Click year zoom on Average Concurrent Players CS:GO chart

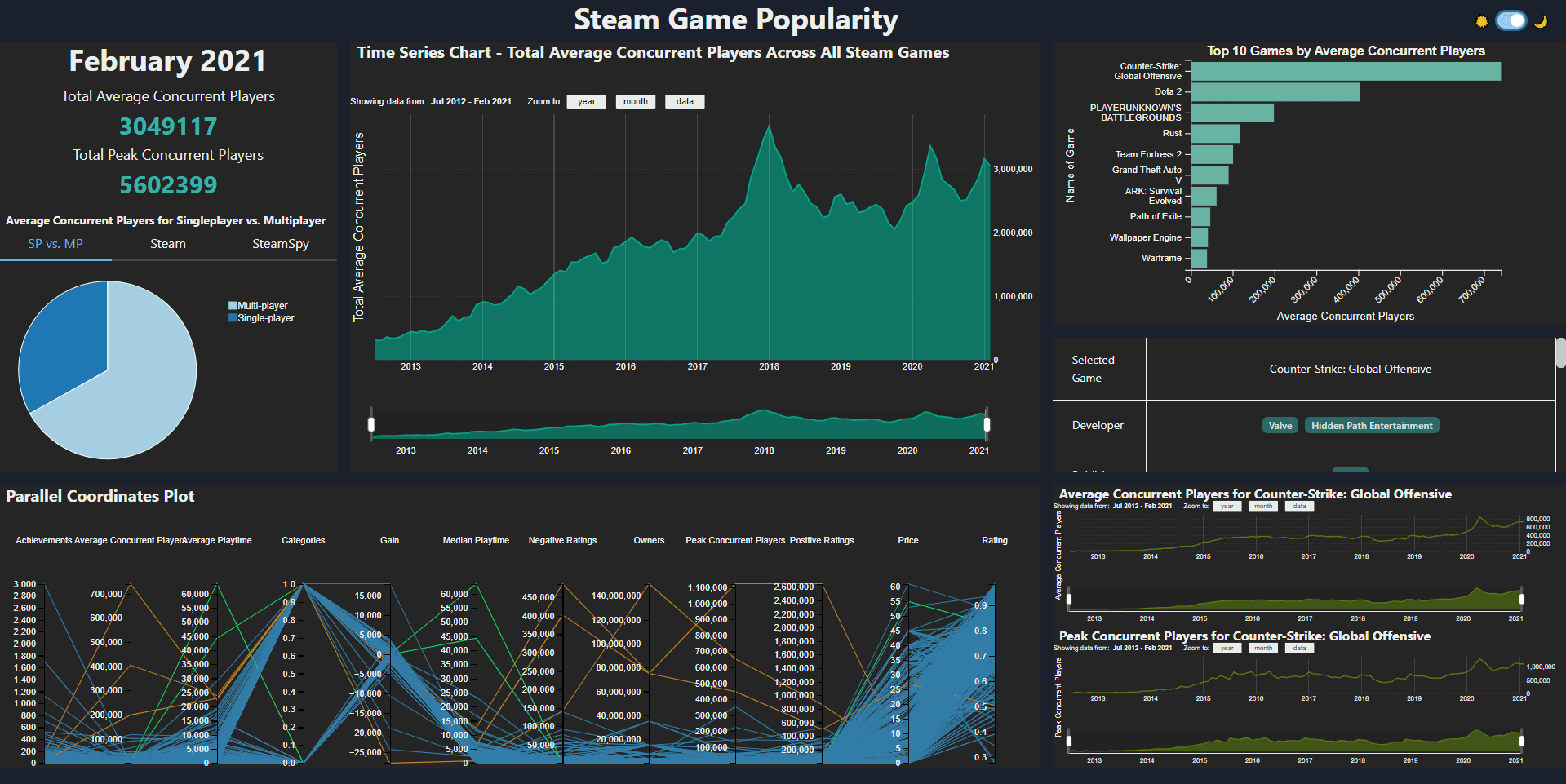coord(1227,507)
